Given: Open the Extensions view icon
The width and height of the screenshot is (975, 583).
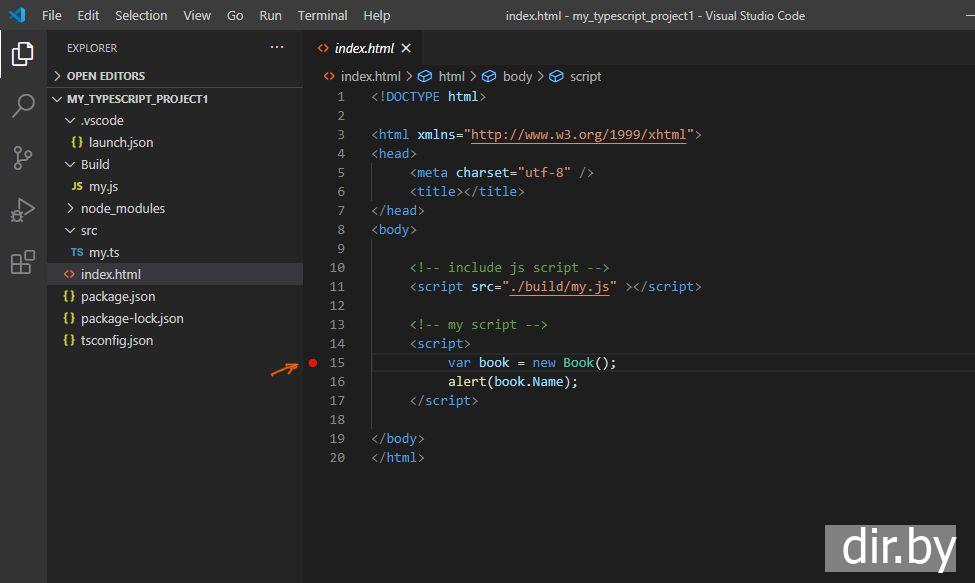Looking at the screenshot, I should (22, 262).
